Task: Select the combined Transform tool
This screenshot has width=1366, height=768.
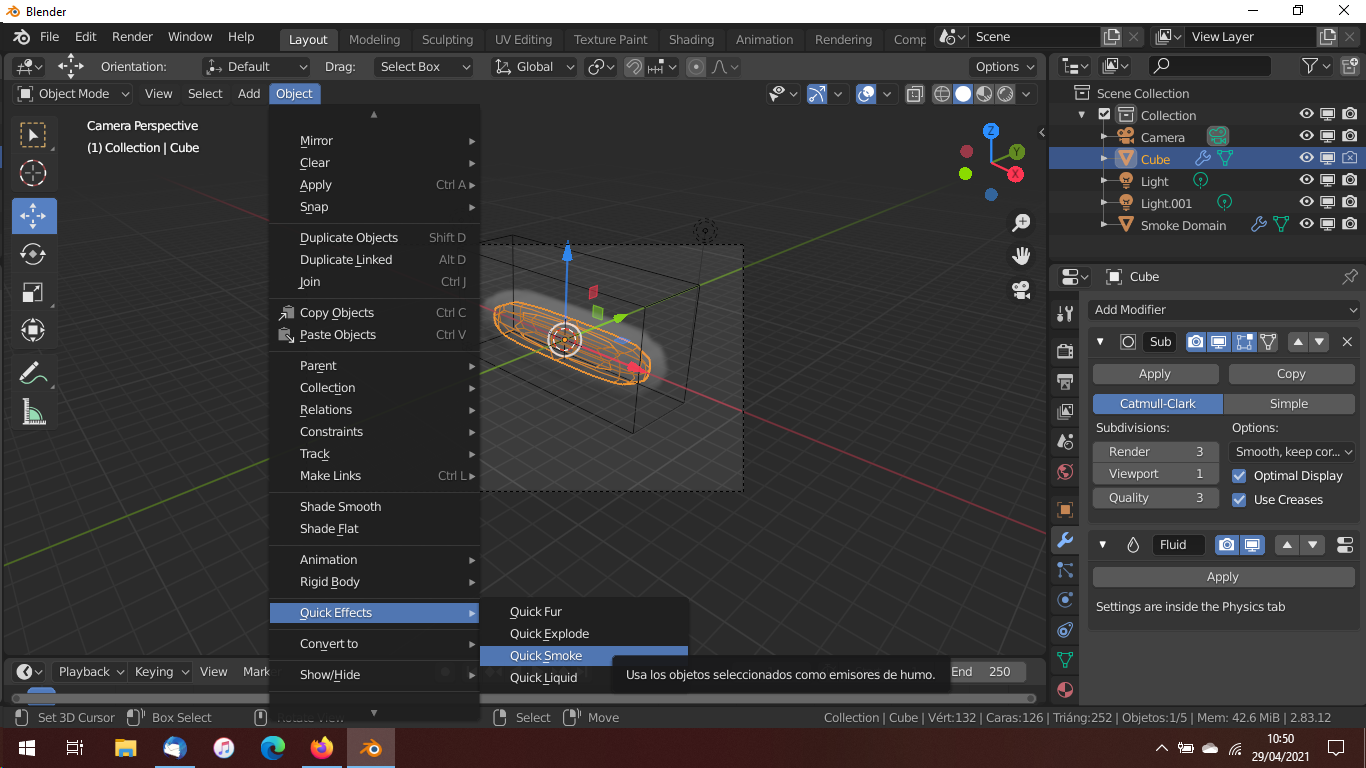Action: tap(33, 330)
